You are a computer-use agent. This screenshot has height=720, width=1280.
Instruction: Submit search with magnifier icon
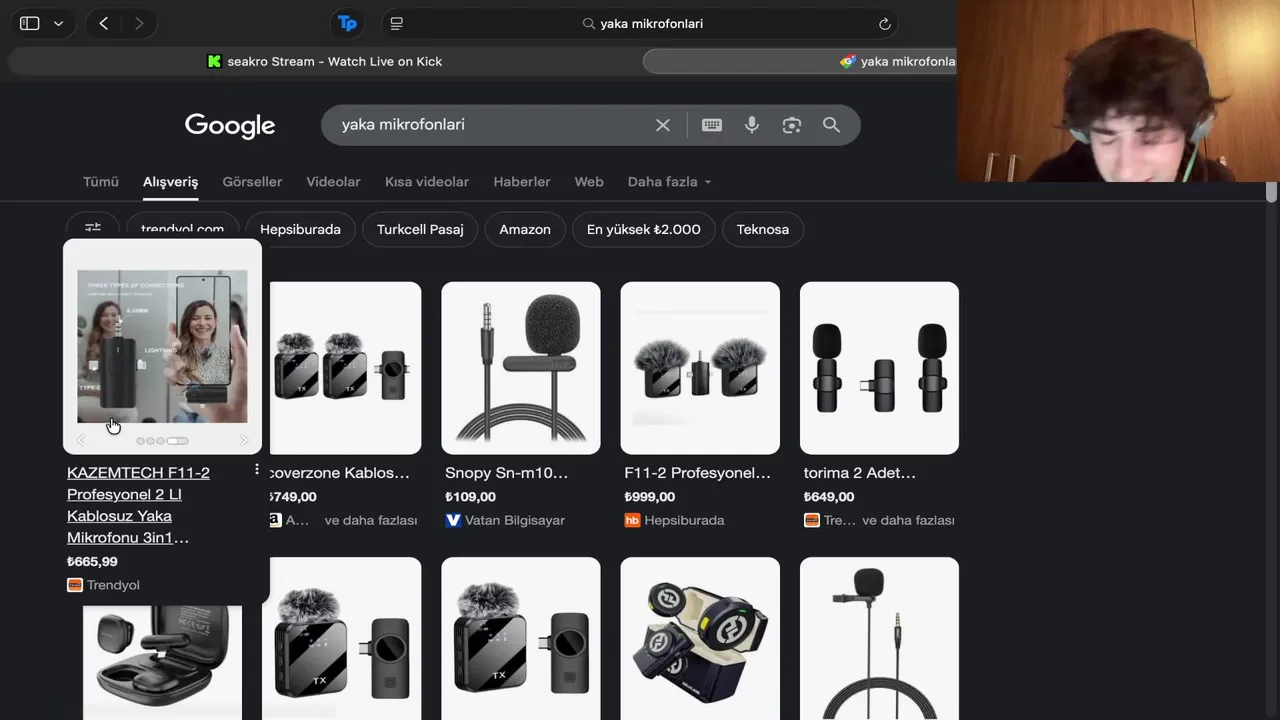click(x=831, y=125)
